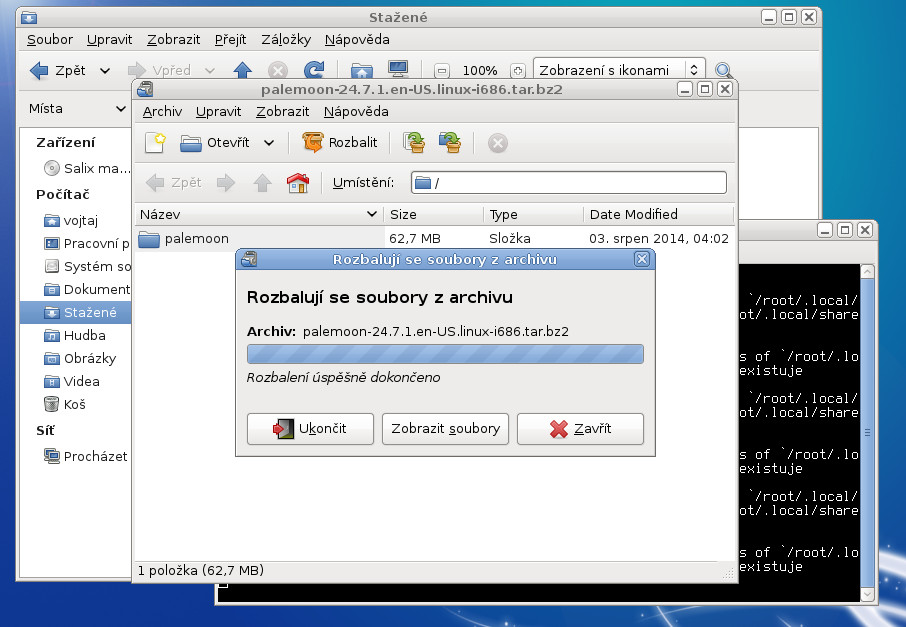906x627 pixels.
Task: Expand the Otevřít recent archives dropdown arrow
Action: pyautogui.click(x=269, y=143)
